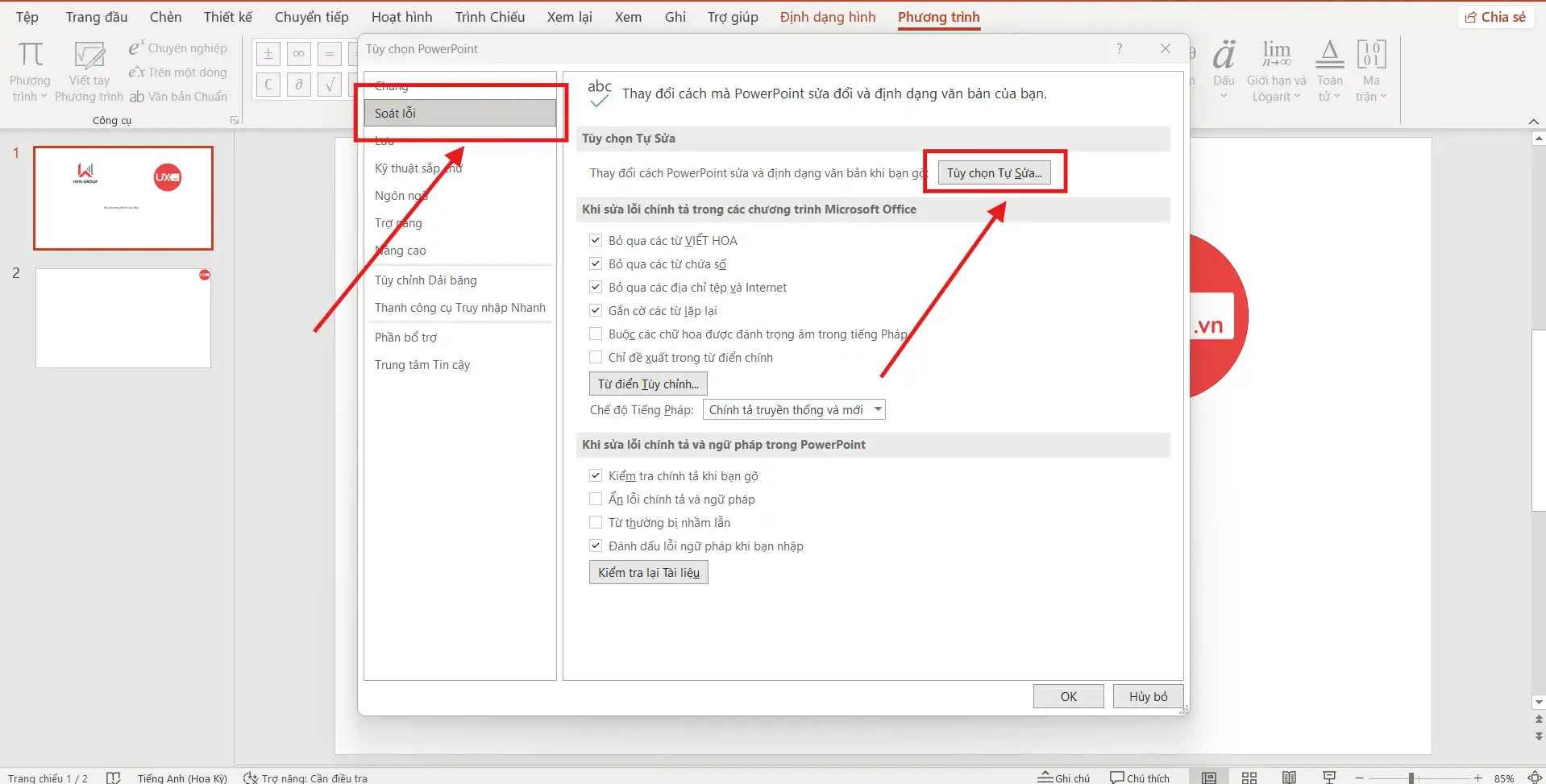
Task: Adjust the zoom slider in status bar
Action: [1411, 778]
